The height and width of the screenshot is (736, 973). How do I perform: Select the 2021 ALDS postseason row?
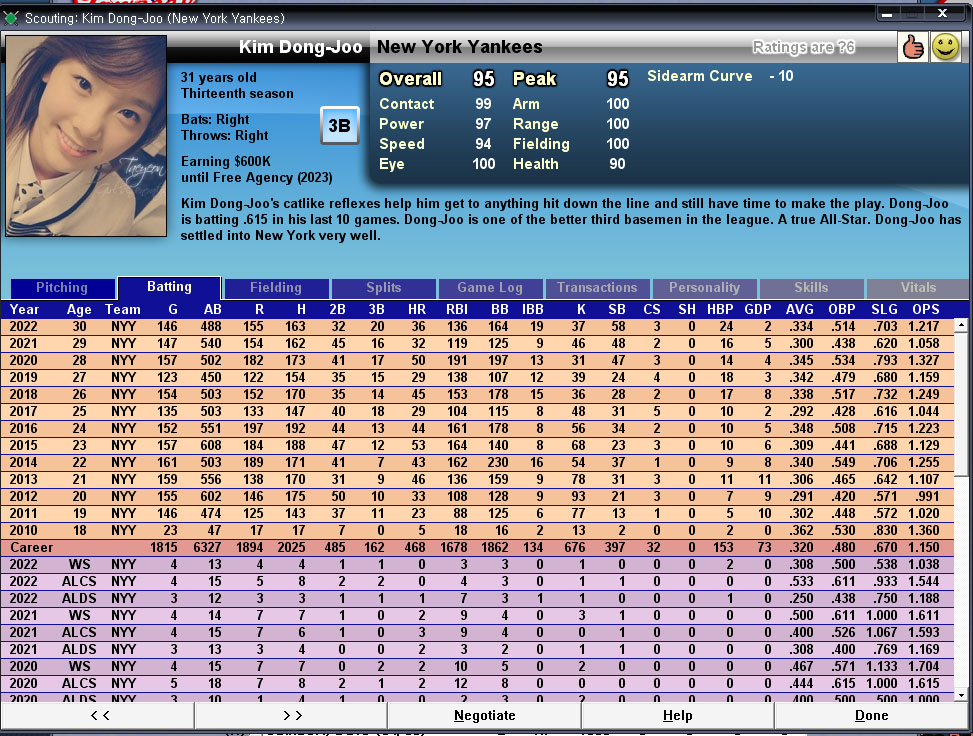coord(477,650)
